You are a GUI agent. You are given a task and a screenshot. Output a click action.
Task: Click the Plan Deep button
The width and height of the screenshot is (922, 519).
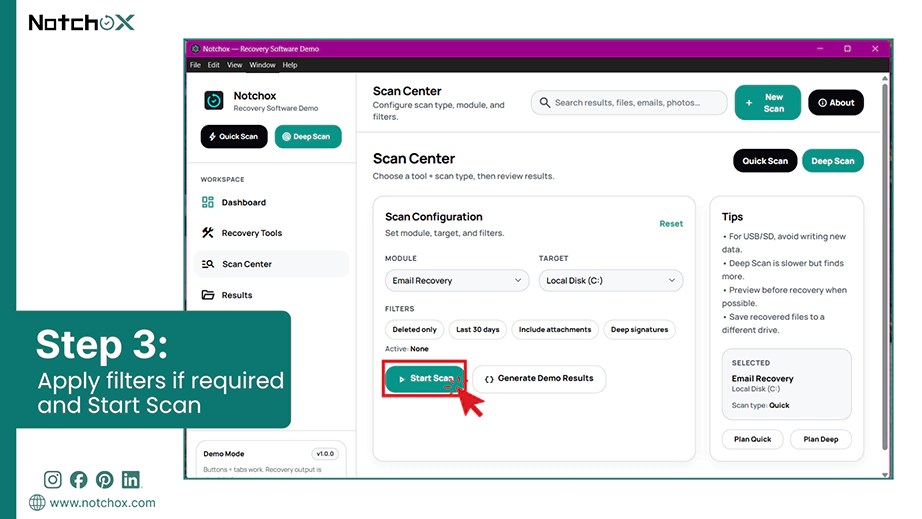821,439
